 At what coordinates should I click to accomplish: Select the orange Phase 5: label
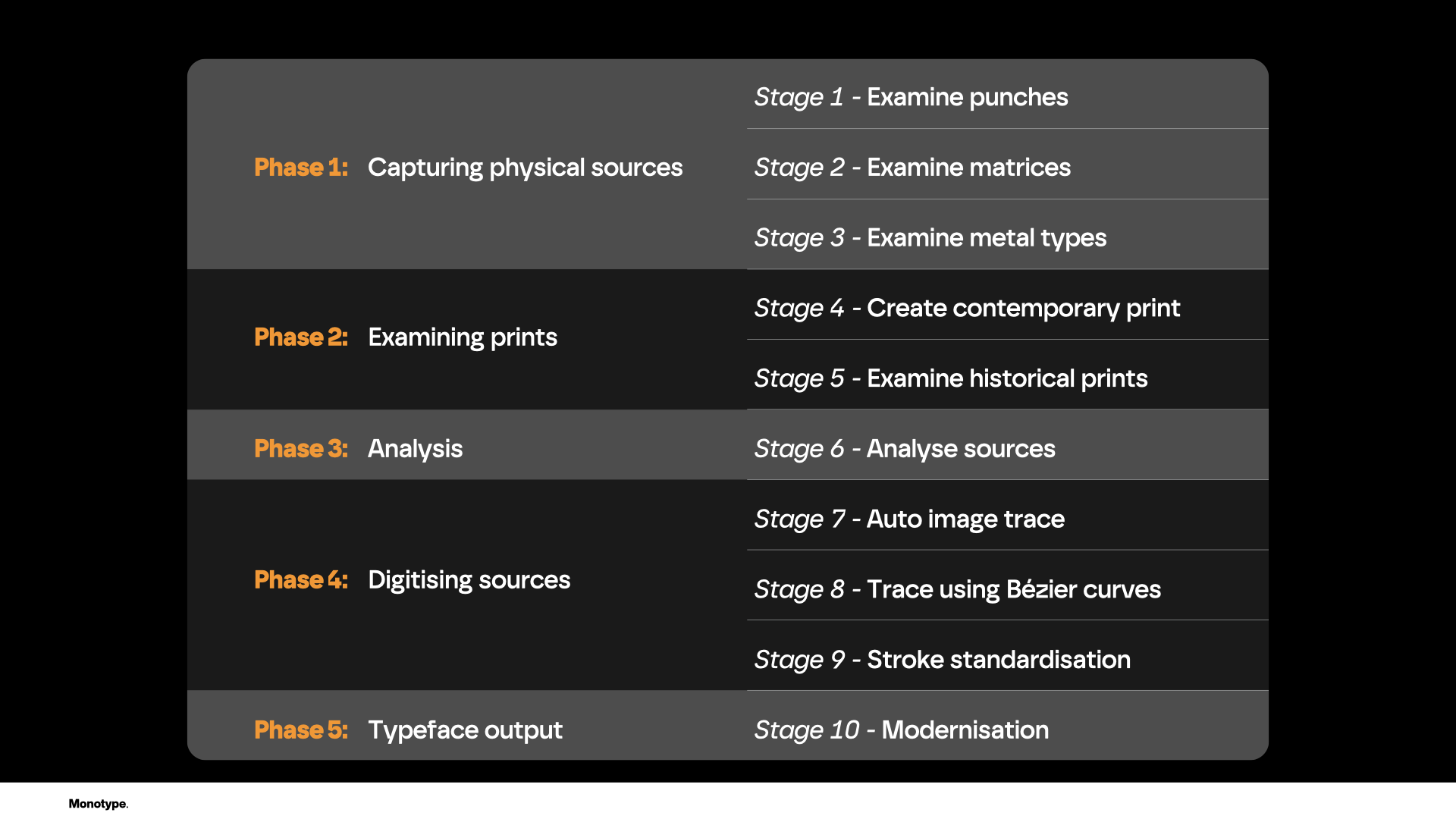[301, 730]
